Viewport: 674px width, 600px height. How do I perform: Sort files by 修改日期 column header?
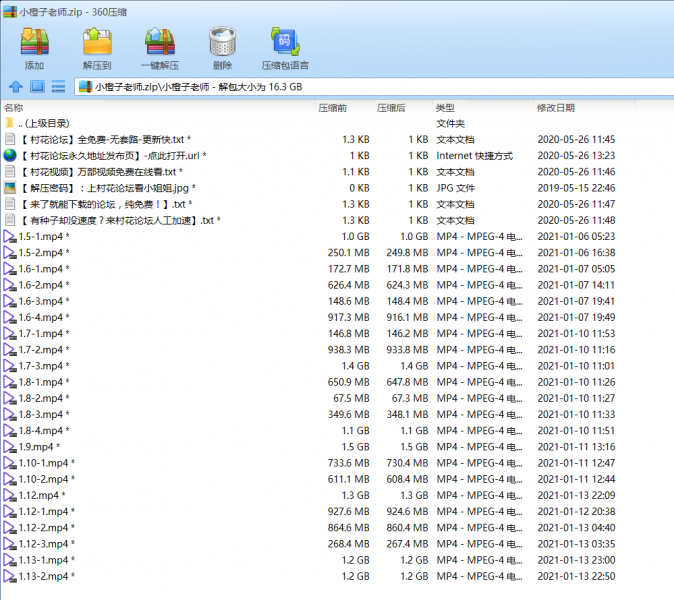(x=556, y=107)
